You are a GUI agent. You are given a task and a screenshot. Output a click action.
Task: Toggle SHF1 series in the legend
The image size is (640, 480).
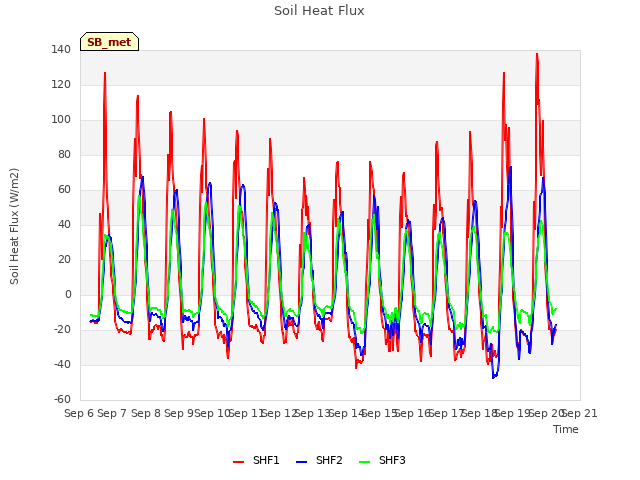[256, 460]
